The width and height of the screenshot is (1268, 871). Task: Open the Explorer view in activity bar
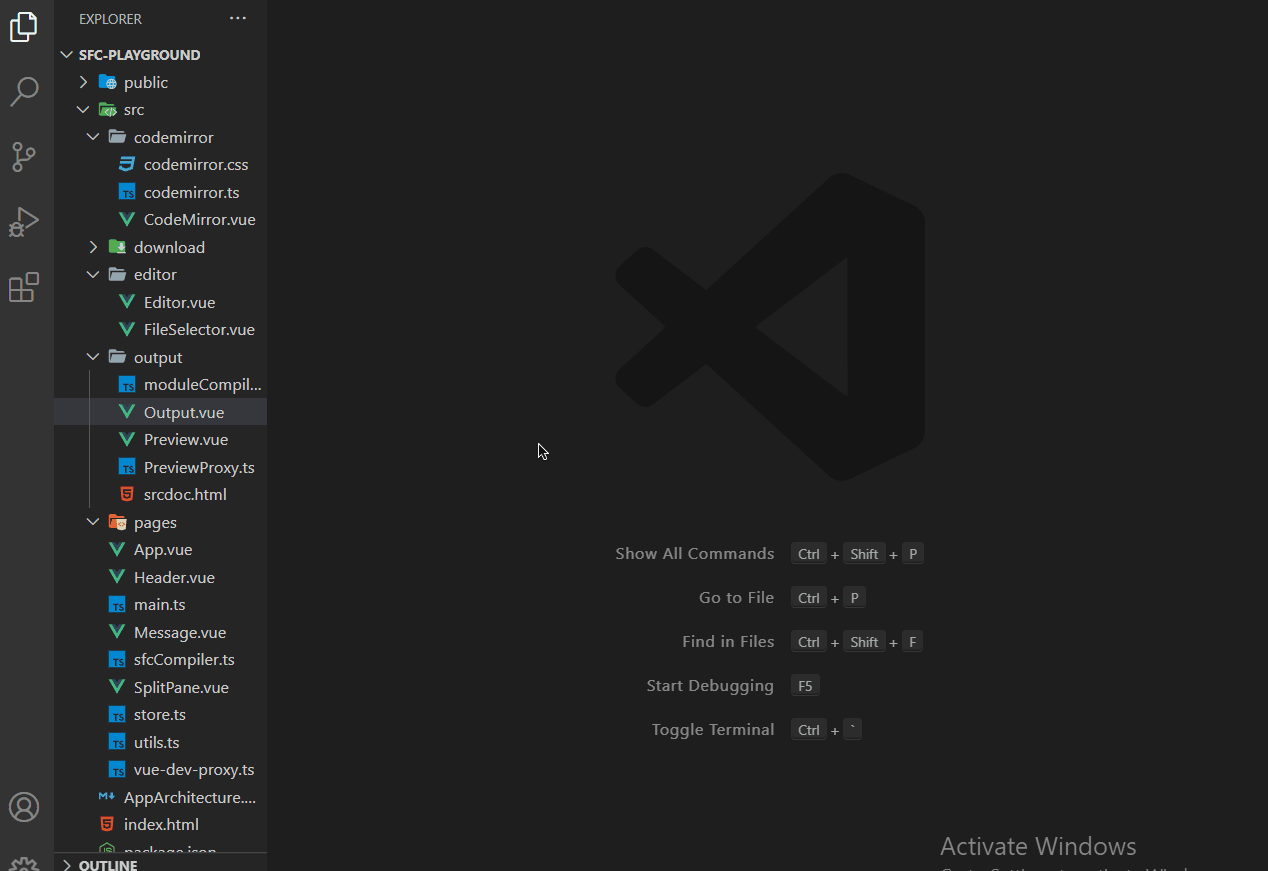pos(24,27)
